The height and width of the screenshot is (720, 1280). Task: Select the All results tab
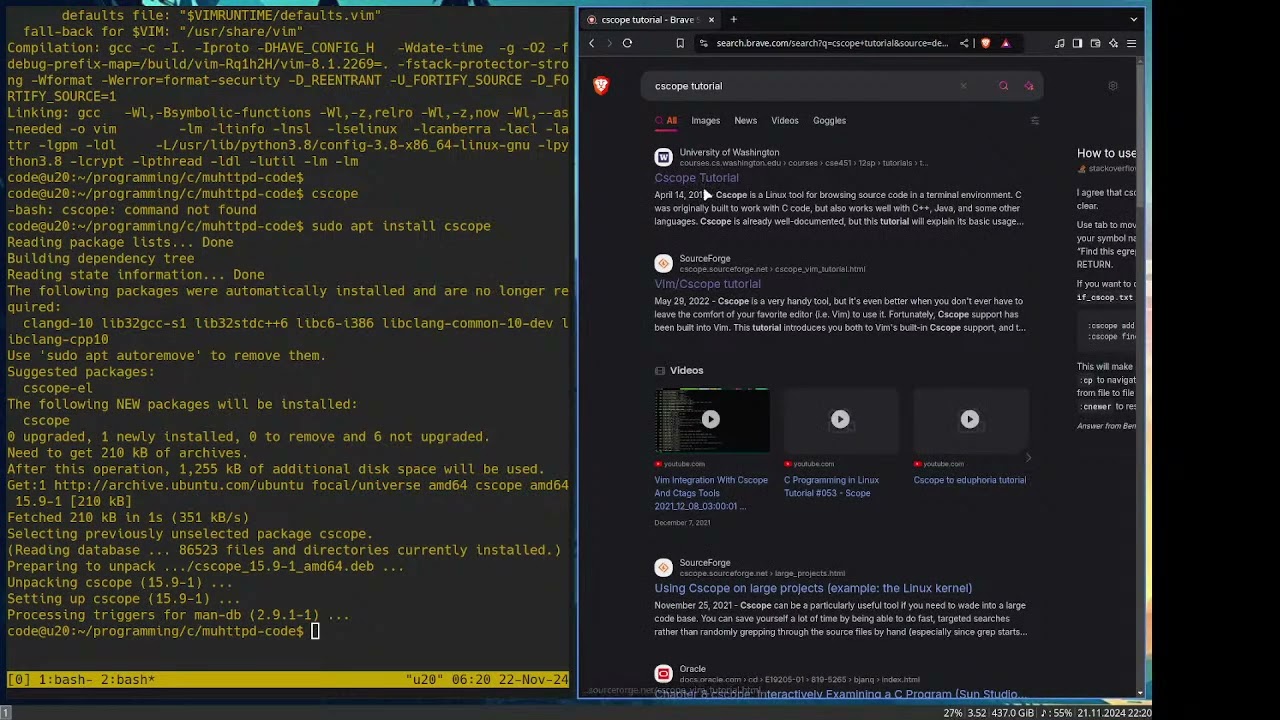666,120
